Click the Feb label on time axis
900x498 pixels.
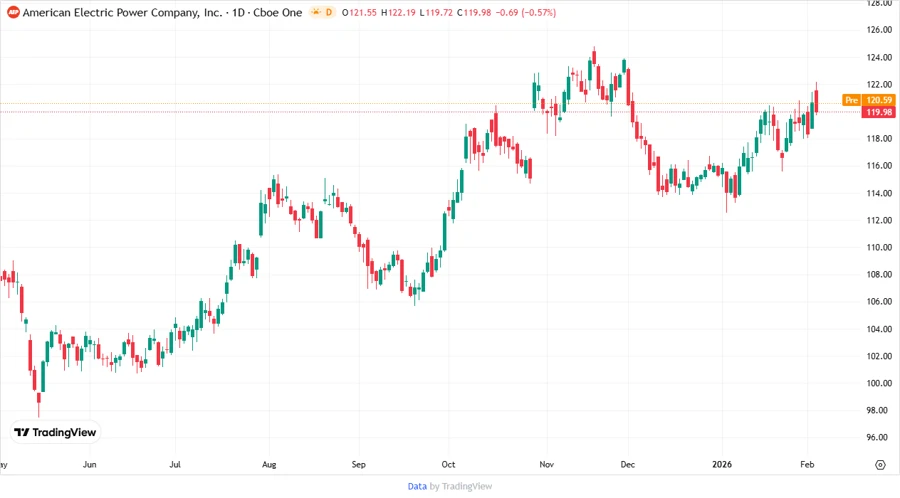806,465
